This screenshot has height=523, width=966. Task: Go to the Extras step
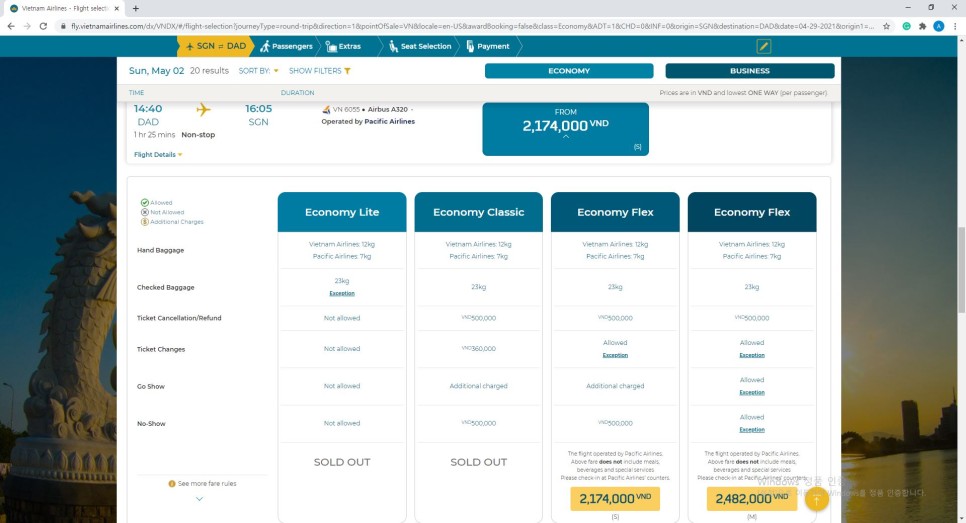(x=343, y=46)
